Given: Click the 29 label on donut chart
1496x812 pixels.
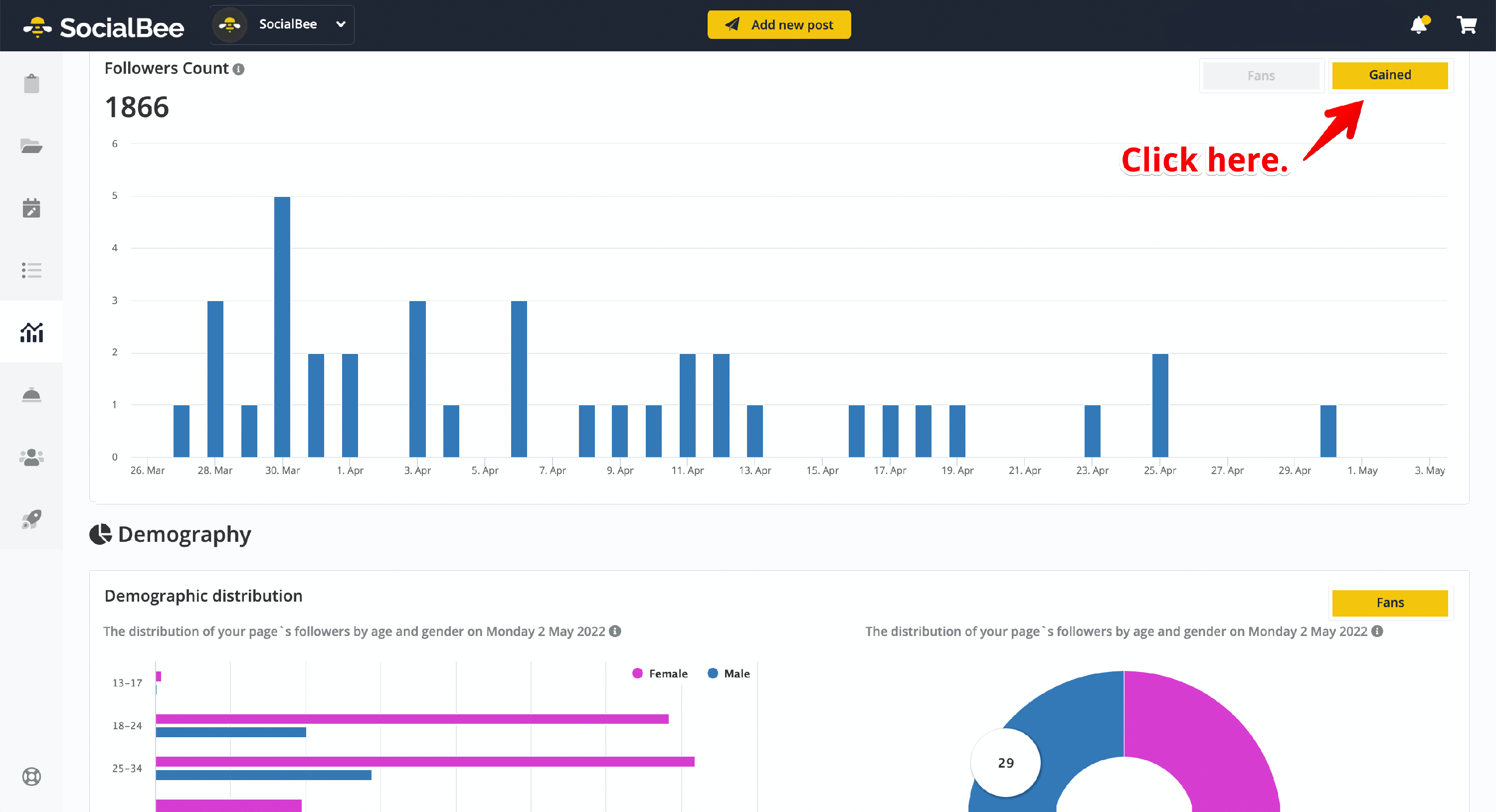Looking at the screenshot, I should click(1006, 763).
